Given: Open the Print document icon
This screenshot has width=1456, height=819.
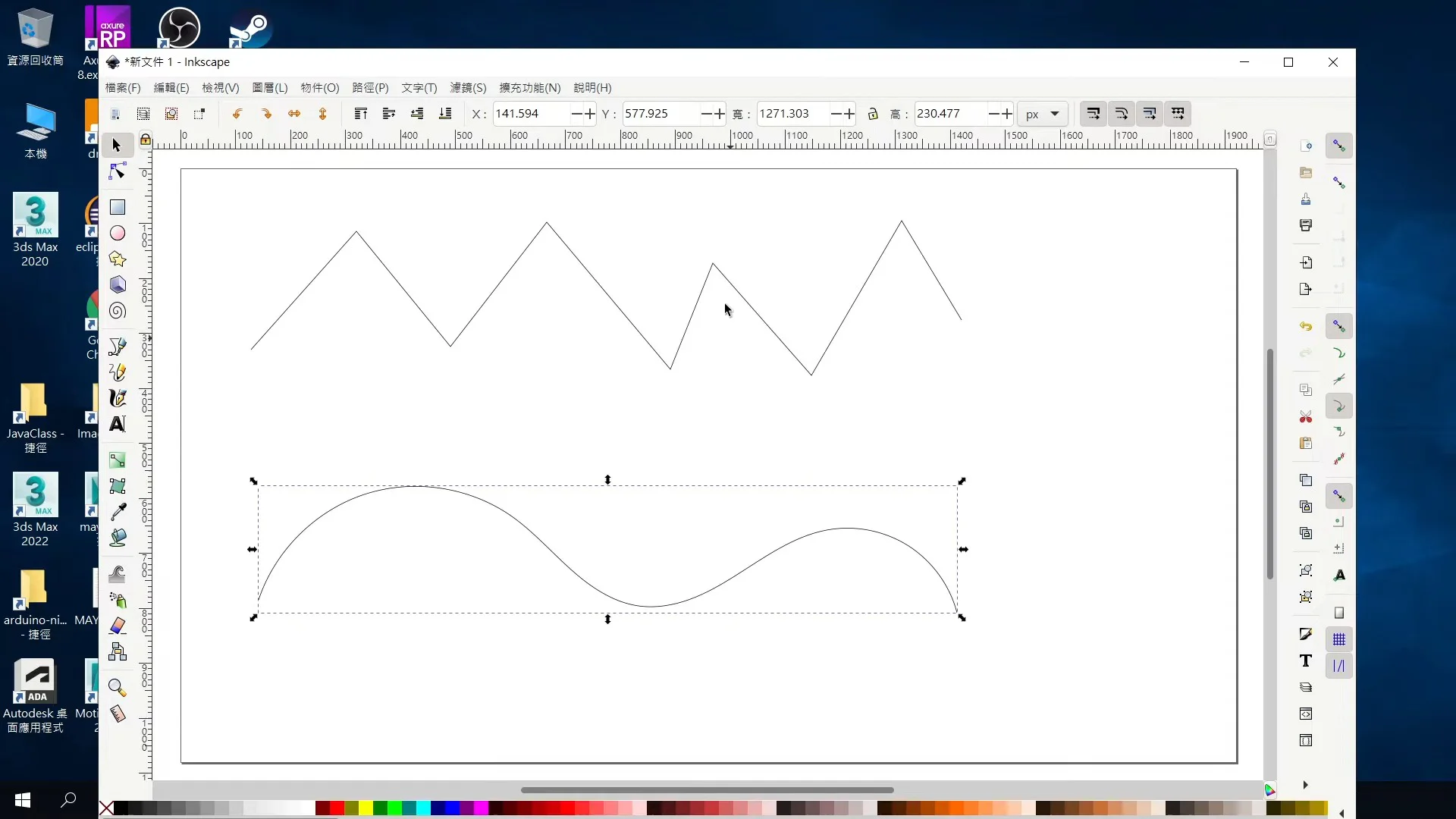Looking at the screenshot, I should [1306, 225].
